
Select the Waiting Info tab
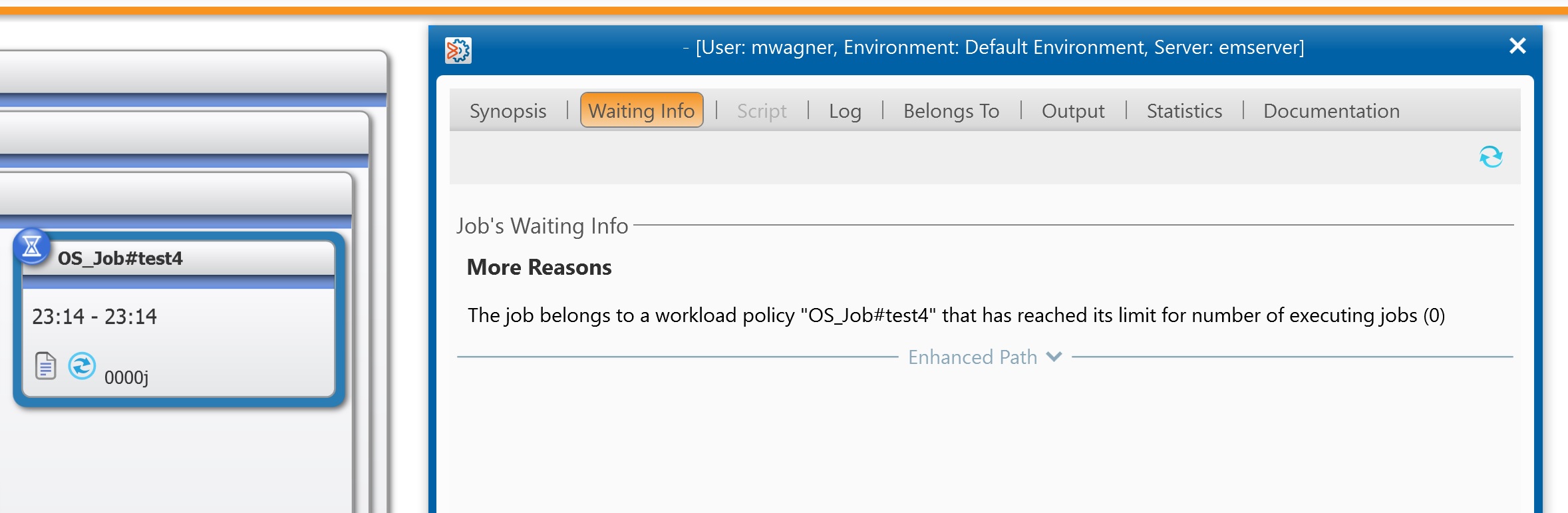click(x=641, y=110)
